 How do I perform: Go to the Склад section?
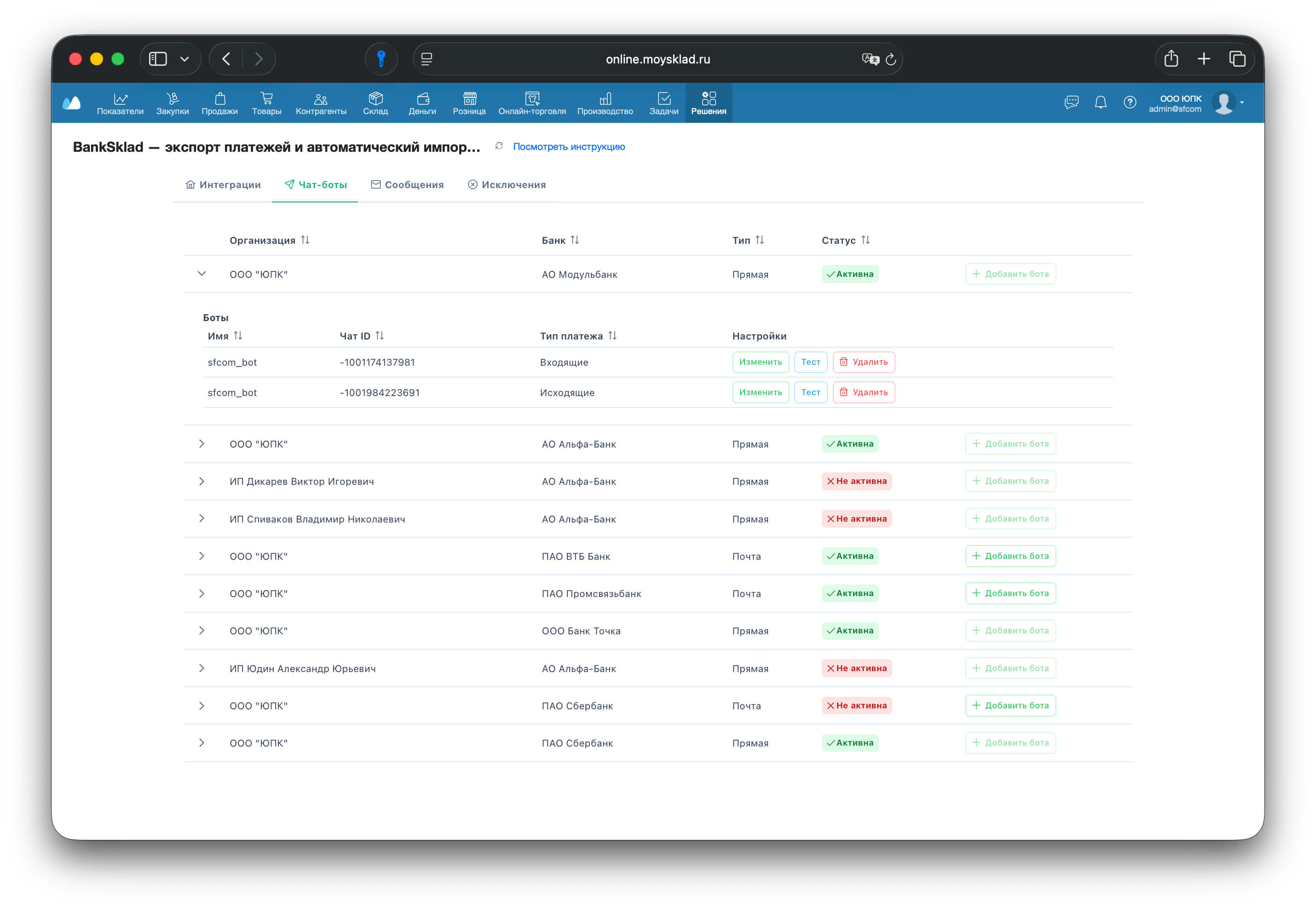375,103
